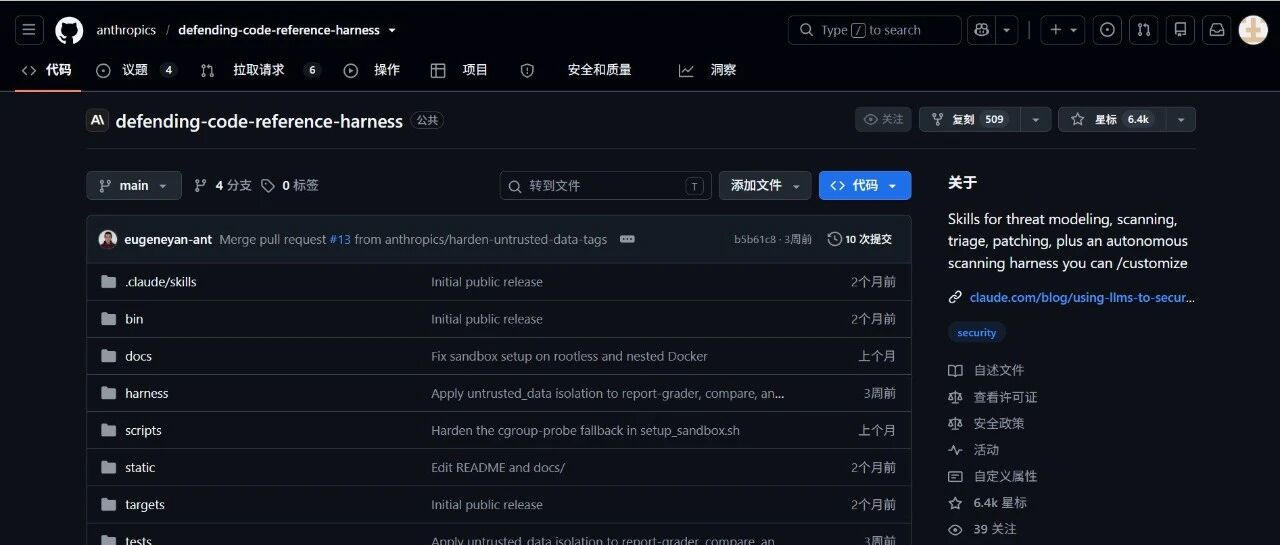Expand the fork options dropdown arrow

point(1035,119)
